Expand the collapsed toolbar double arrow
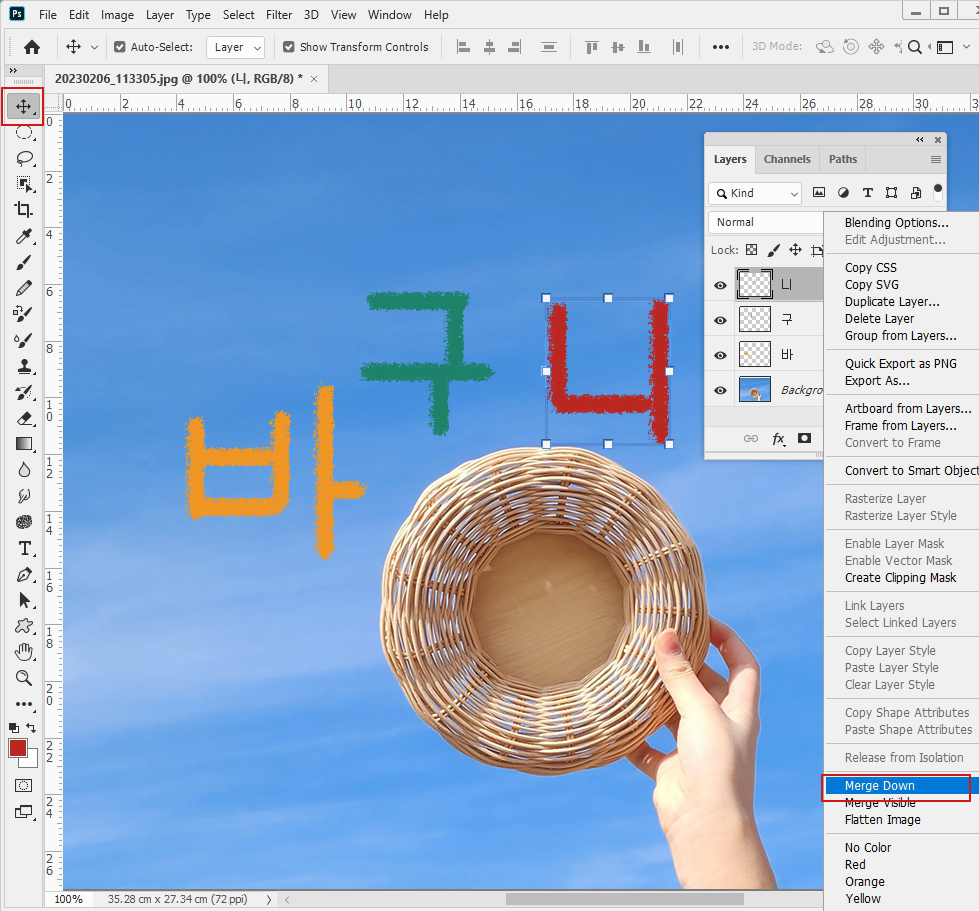 tap(13, 71)
